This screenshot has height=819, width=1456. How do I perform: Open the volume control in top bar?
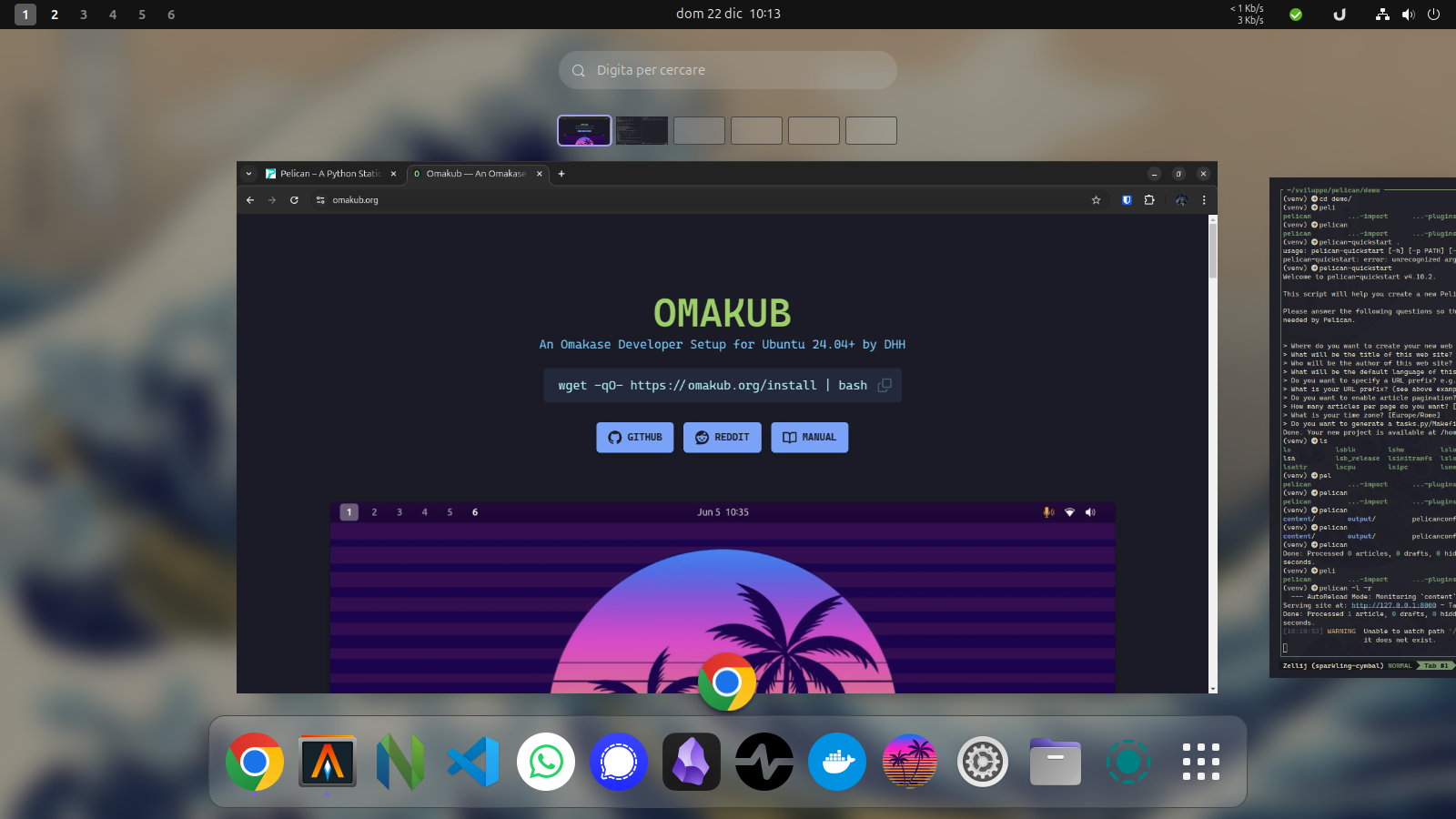click(x=1408, y=15)
